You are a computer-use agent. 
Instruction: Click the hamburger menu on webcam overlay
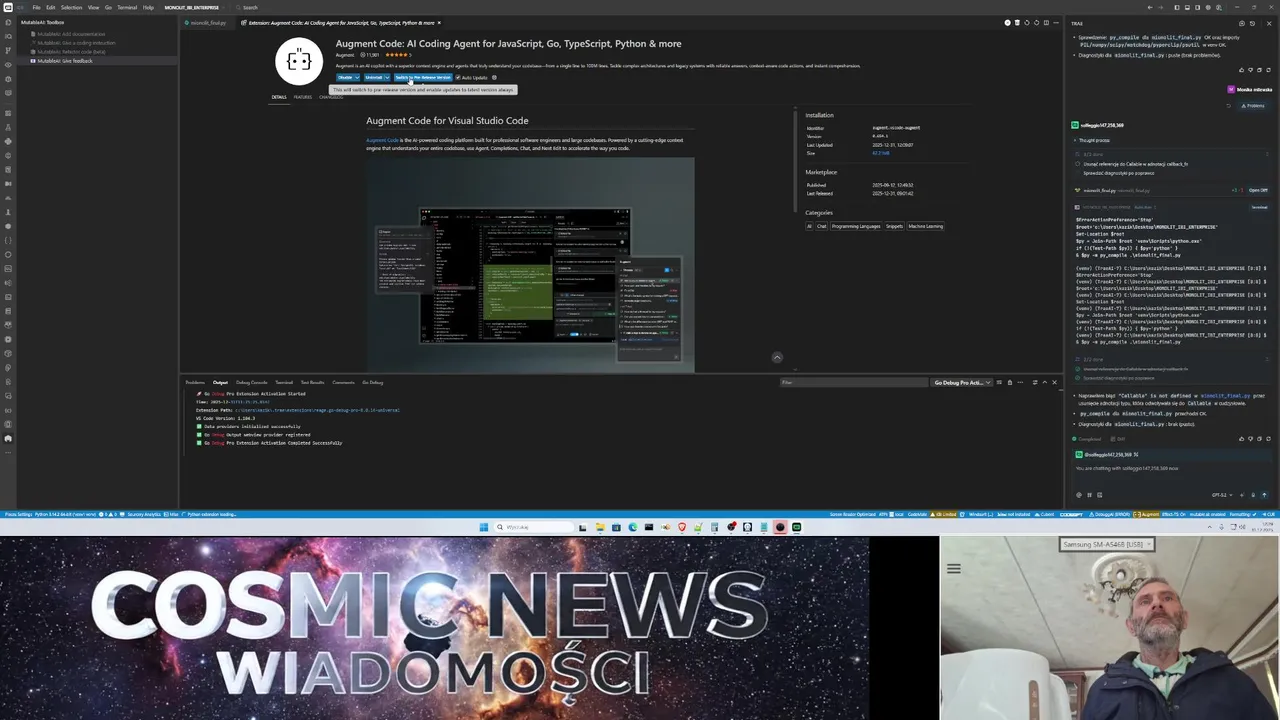coord(954,568)
